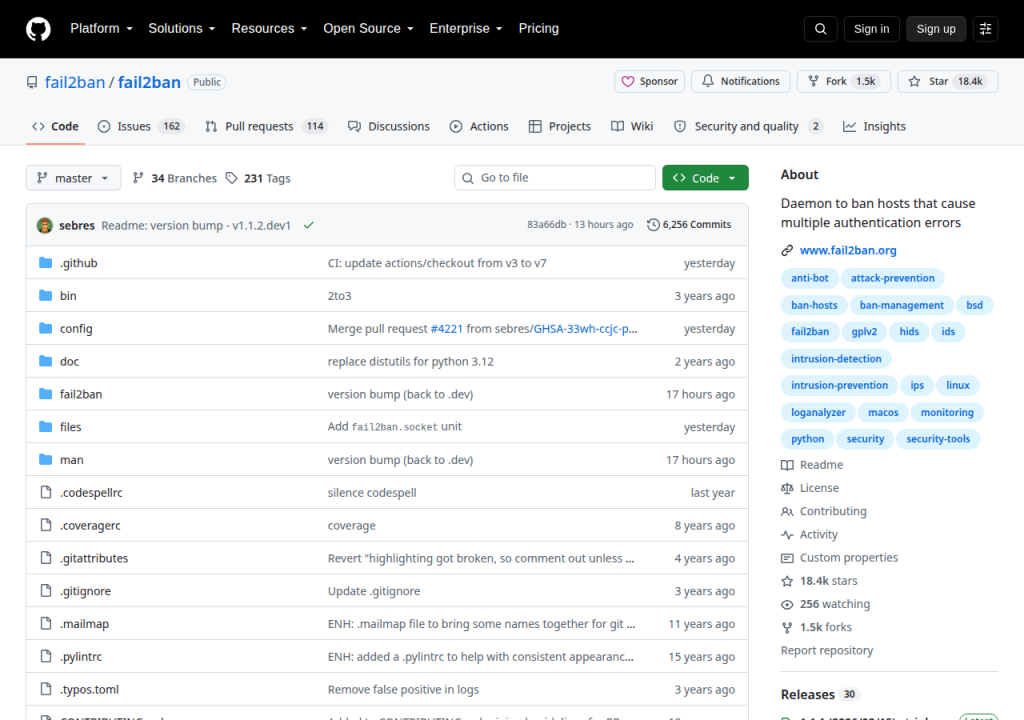Click Report repository link
This screenshot has width=1024, height=720.
click(x=827, y=650)
